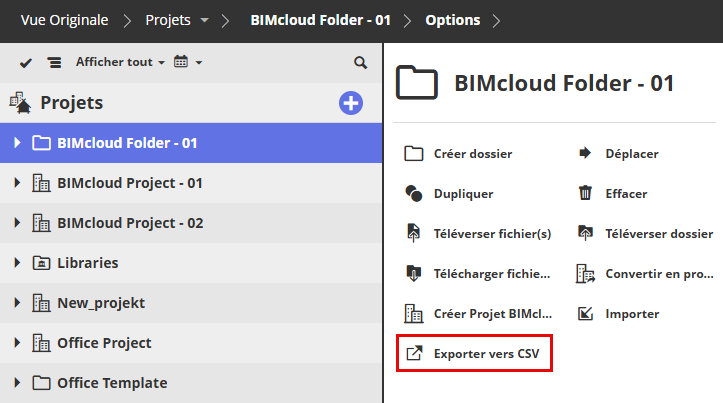Viewport: 723px width, 403px height.
Task: Select Office Project in the list
Action: pyautogui.click(x=104, y=343)
